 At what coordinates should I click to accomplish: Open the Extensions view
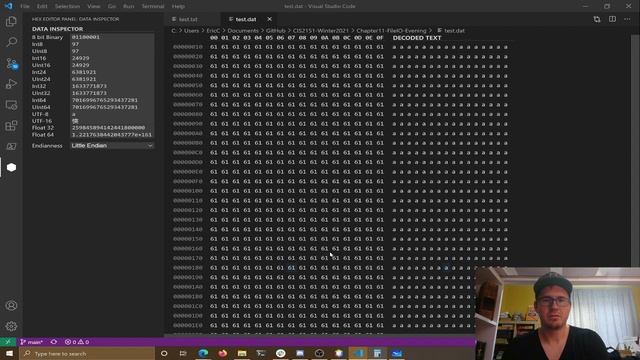[11, 125]
